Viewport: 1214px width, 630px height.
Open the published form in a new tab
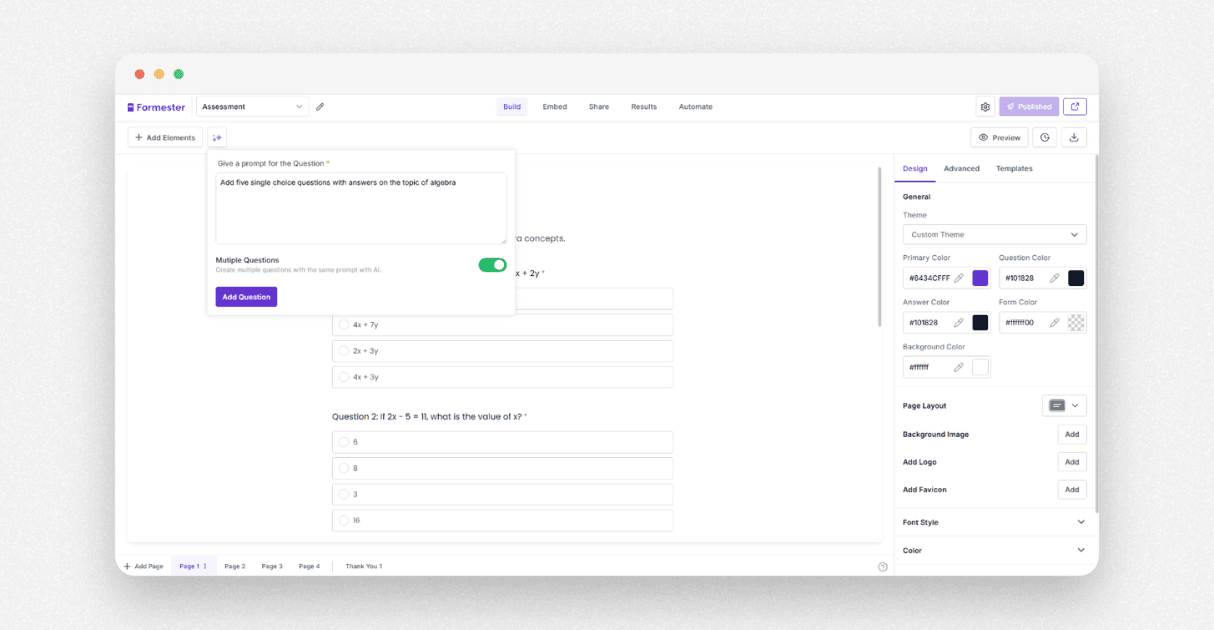[x=1074, y=106]
